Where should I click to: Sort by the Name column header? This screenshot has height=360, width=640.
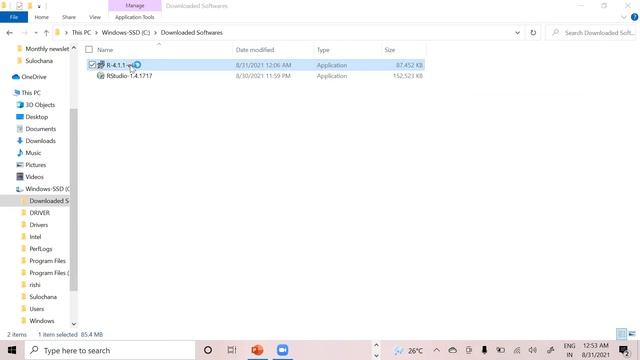105,50
